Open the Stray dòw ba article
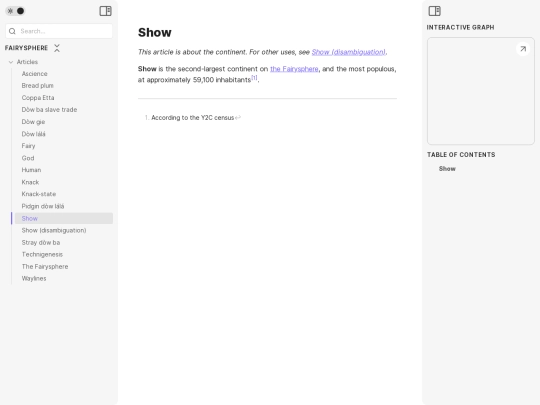 click(x=41, y=242)
